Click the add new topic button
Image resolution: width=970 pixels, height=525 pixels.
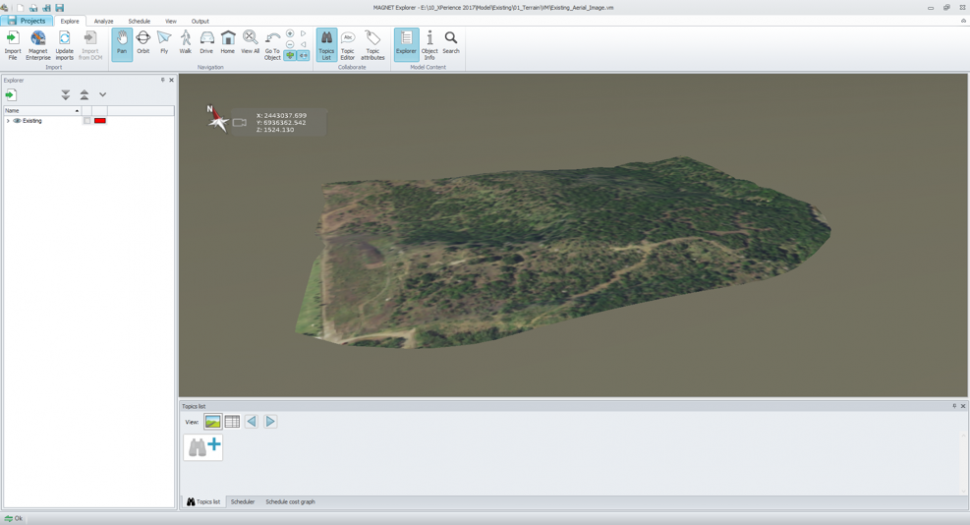point(204,447)
